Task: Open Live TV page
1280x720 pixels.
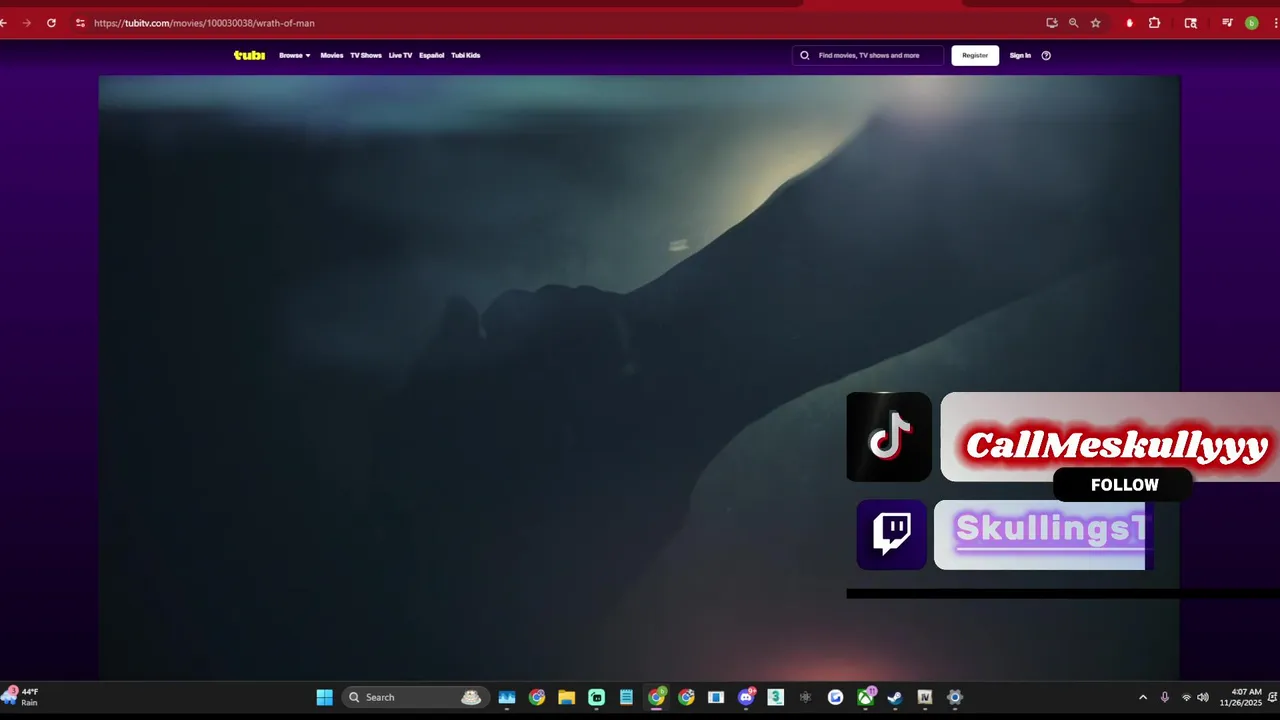Action: 400,55
